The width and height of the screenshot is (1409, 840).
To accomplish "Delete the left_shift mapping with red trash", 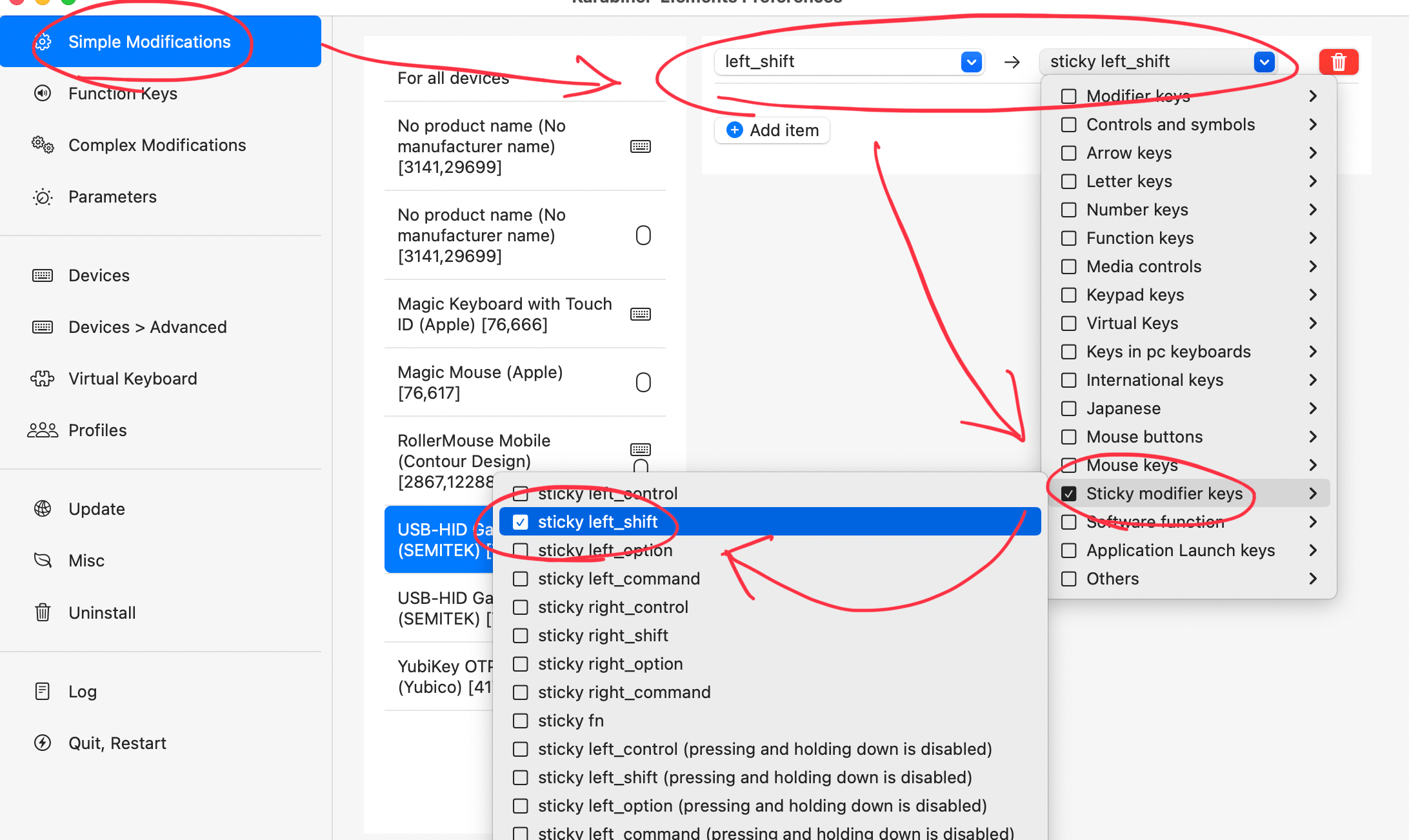I will (x=1339, y=62).
